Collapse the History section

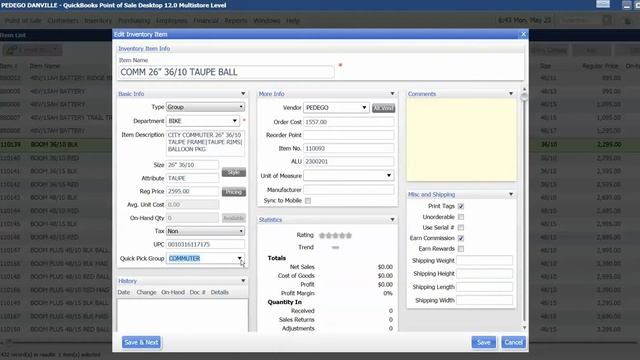point(243,281)
